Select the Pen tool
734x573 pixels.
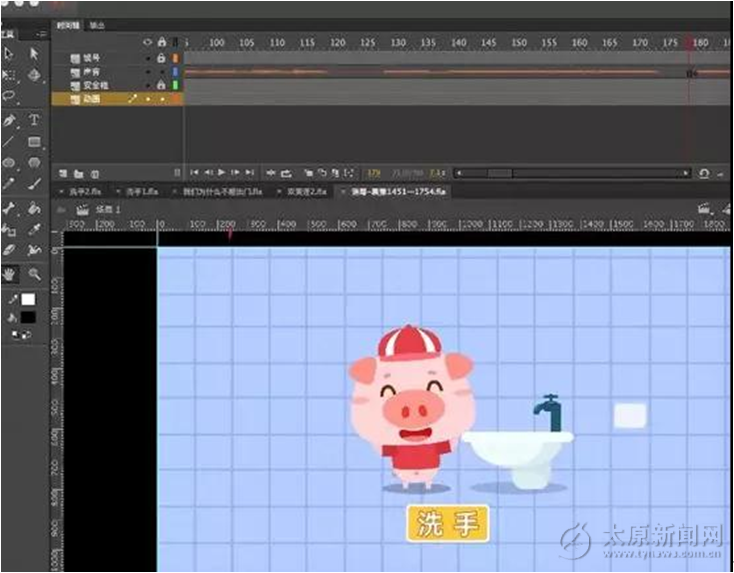coord(9,120)
